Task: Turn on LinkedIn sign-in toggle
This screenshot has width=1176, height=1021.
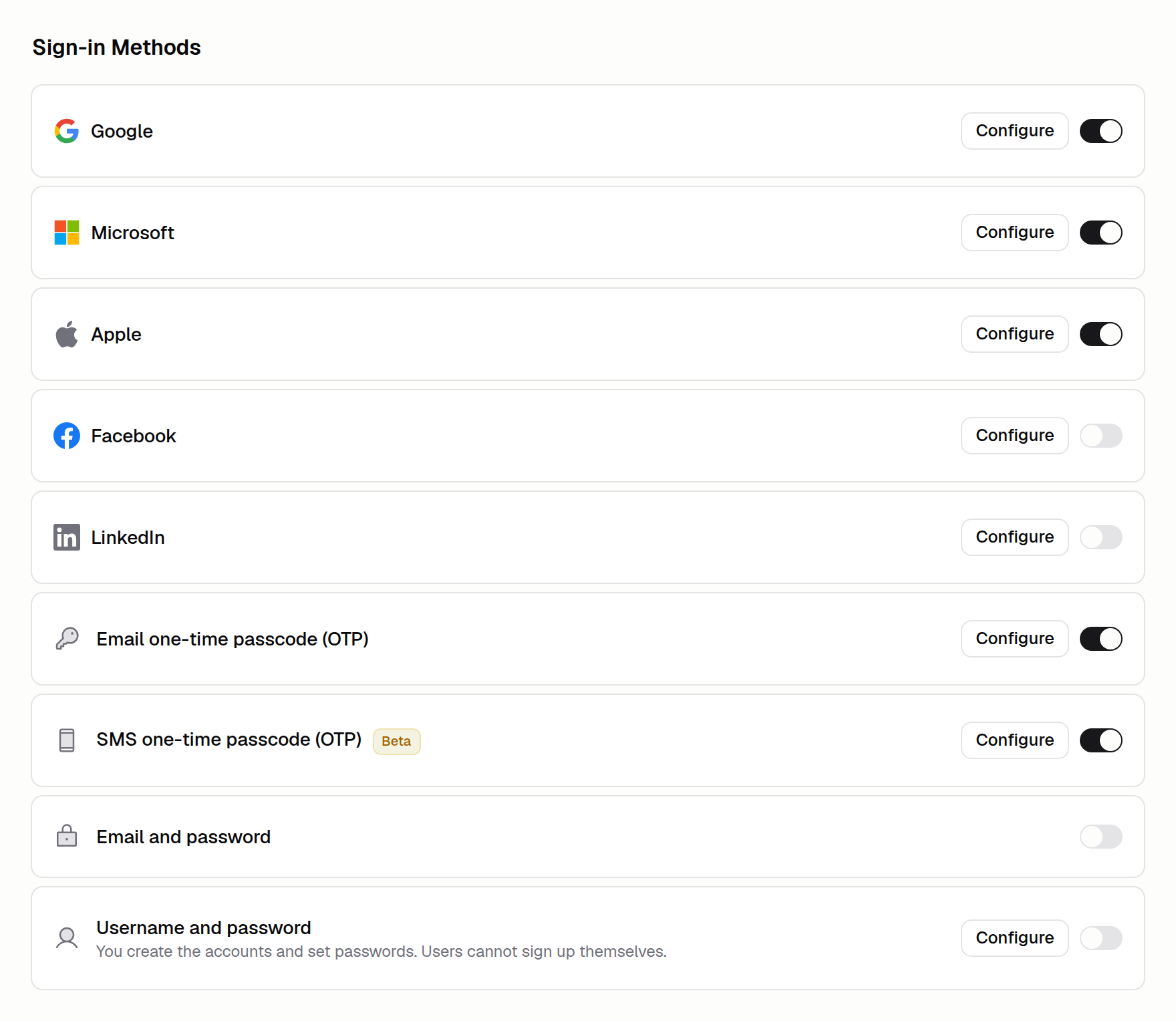Action: coord(1101,537)
